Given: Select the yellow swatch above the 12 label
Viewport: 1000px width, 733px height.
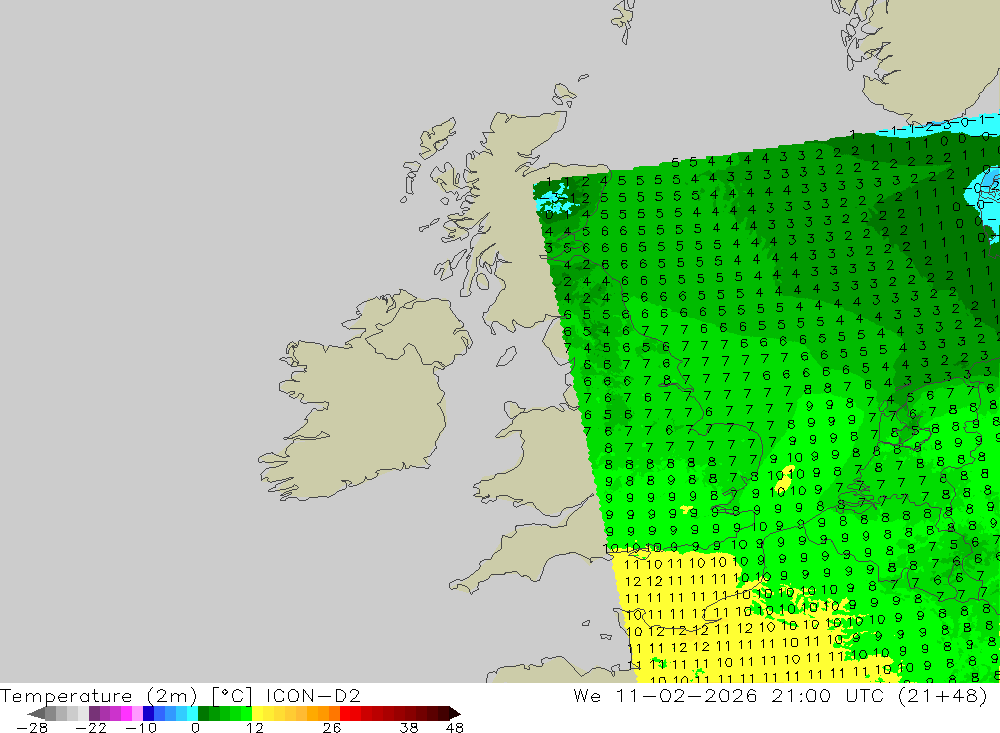Looking at the screenshot, I should 258,714.
